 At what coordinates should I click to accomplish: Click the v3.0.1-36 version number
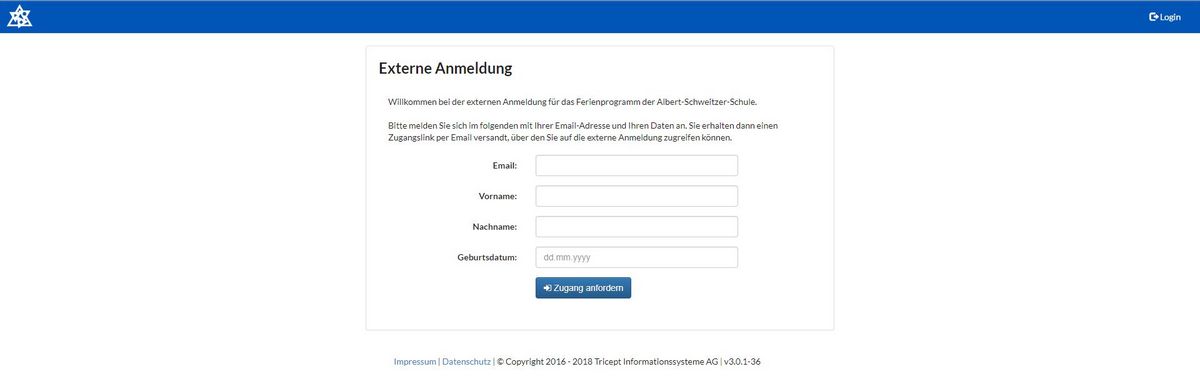(749, 361)
